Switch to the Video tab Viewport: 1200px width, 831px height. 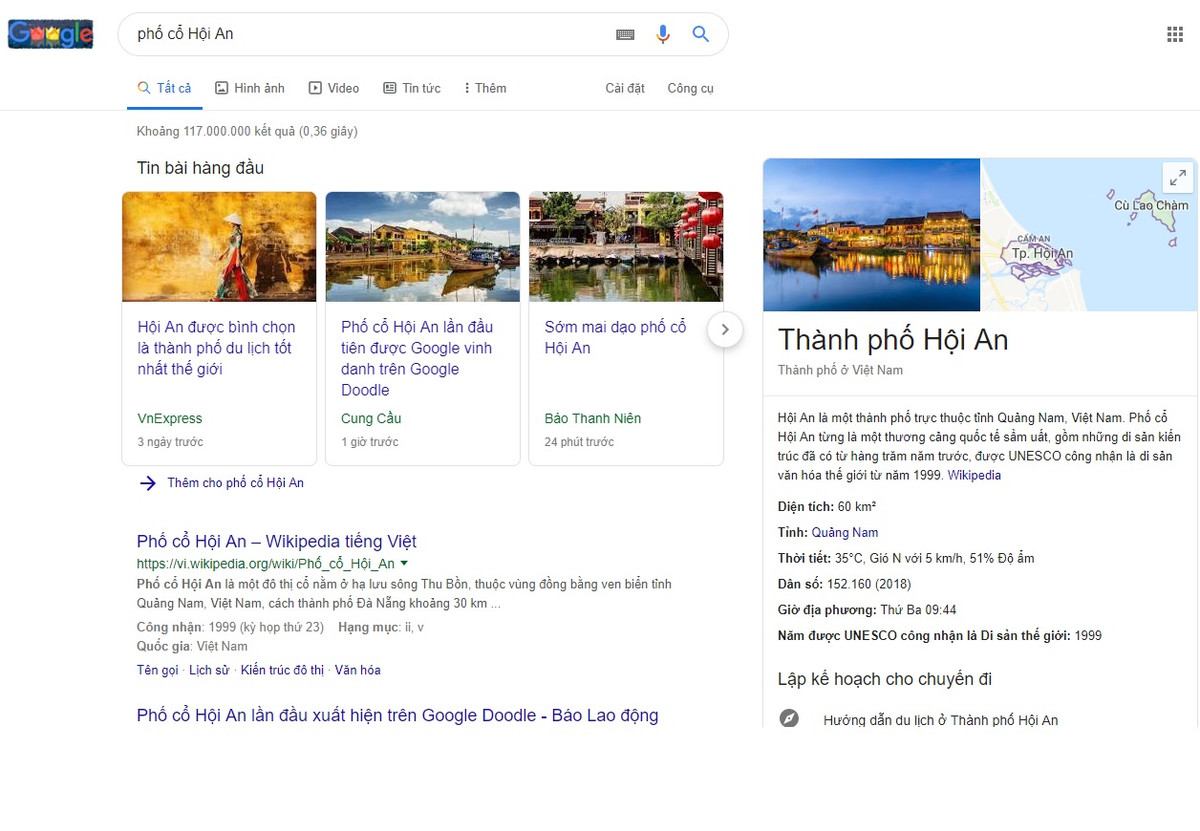(x=334, y=88)
